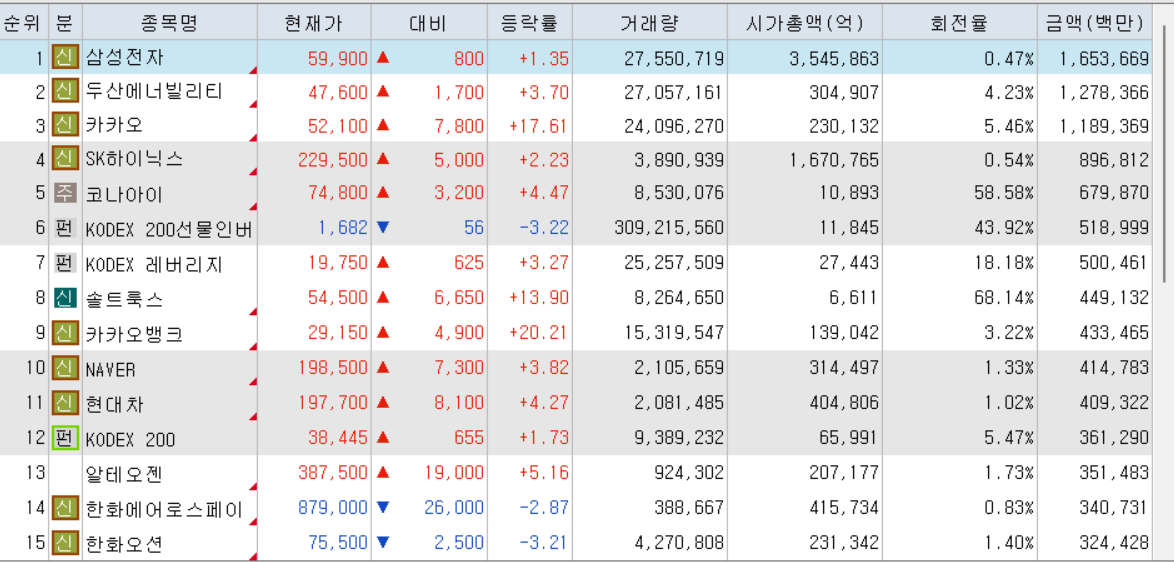Click the change rate +20.21

click(x=538, y=332)
